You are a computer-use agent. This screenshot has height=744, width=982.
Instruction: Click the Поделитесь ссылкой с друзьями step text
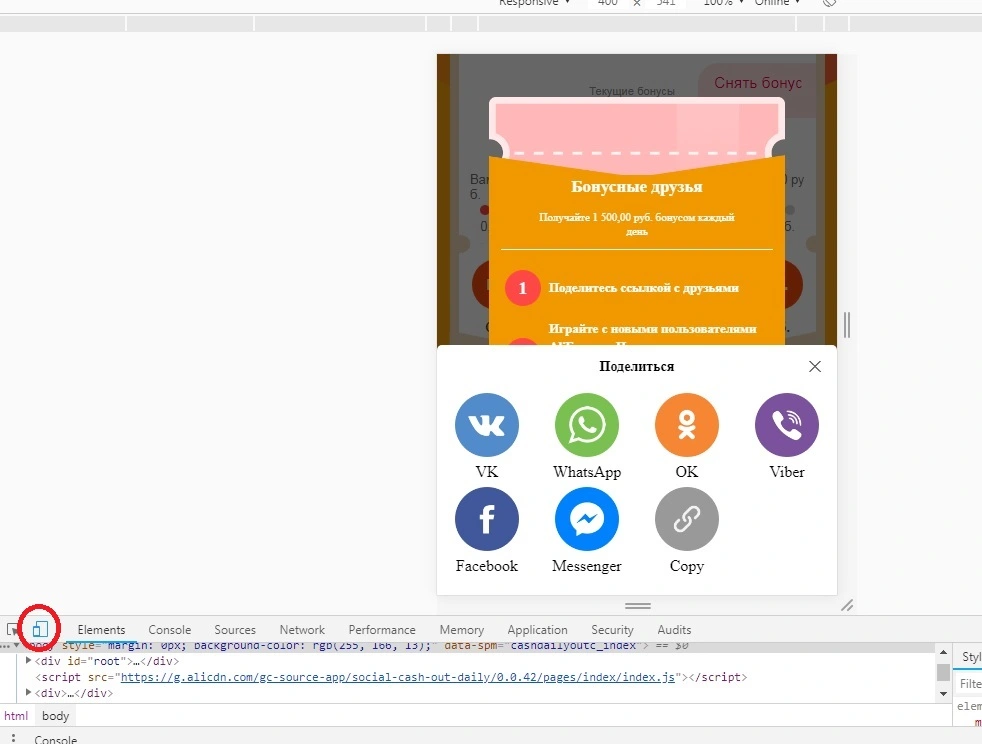(644, 288)
